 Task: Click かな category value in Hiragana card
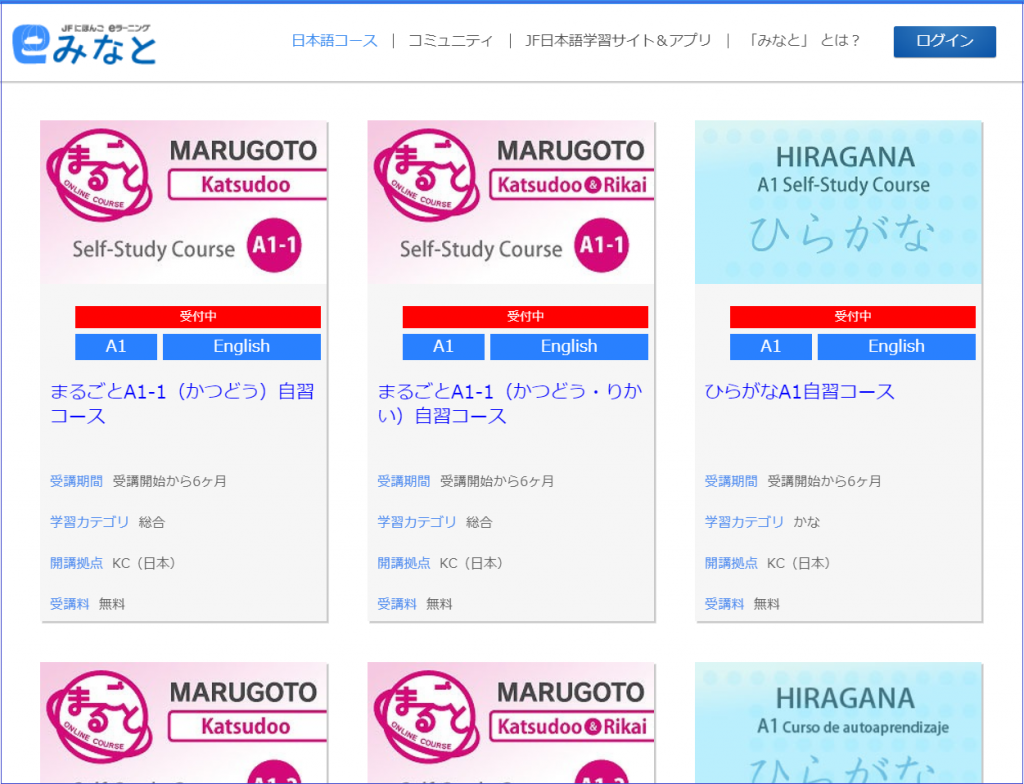pos(807,522)
